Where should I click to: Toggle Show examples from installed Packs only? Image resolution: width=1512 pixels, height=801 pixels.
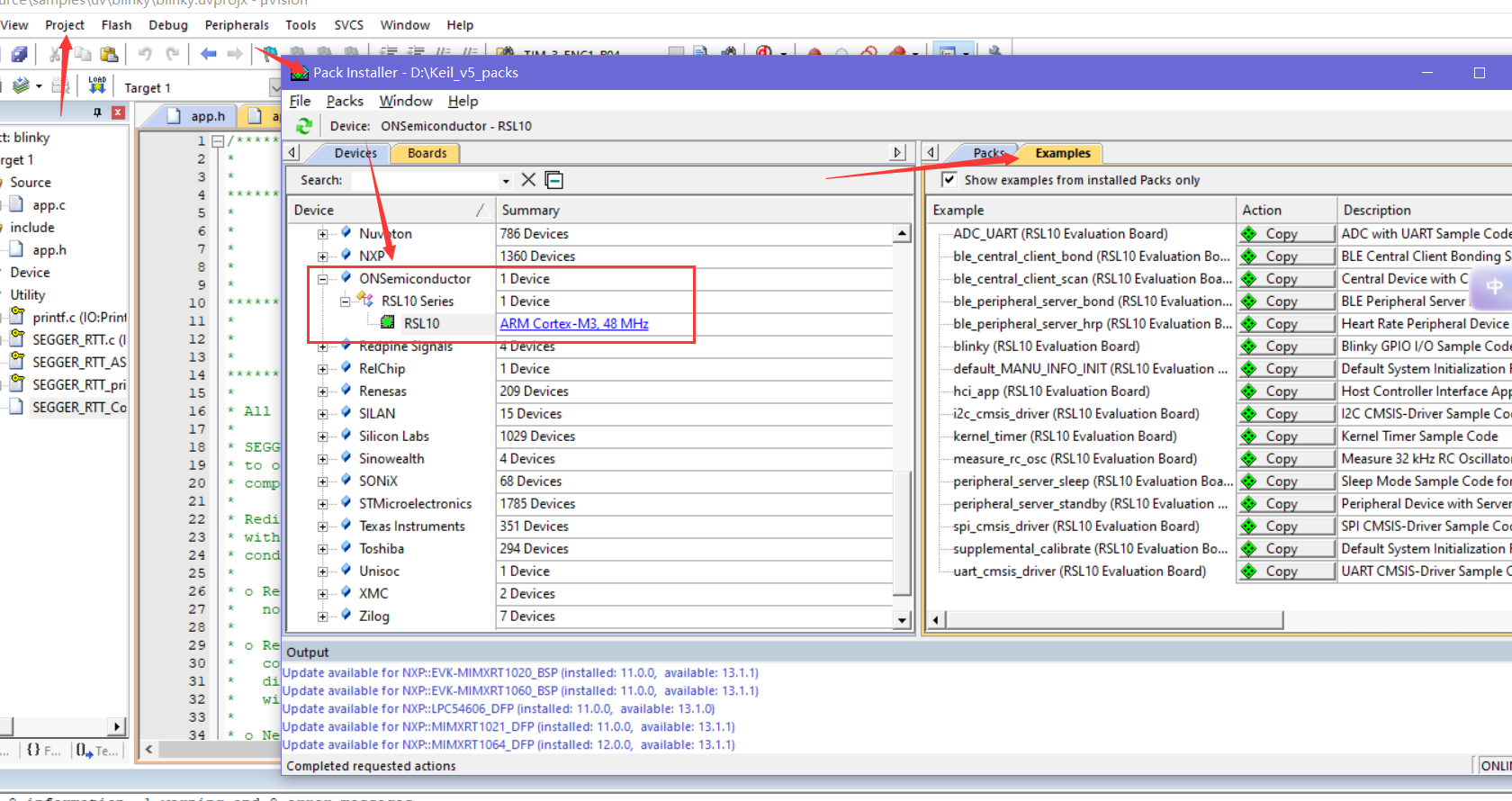coord(949,179)
